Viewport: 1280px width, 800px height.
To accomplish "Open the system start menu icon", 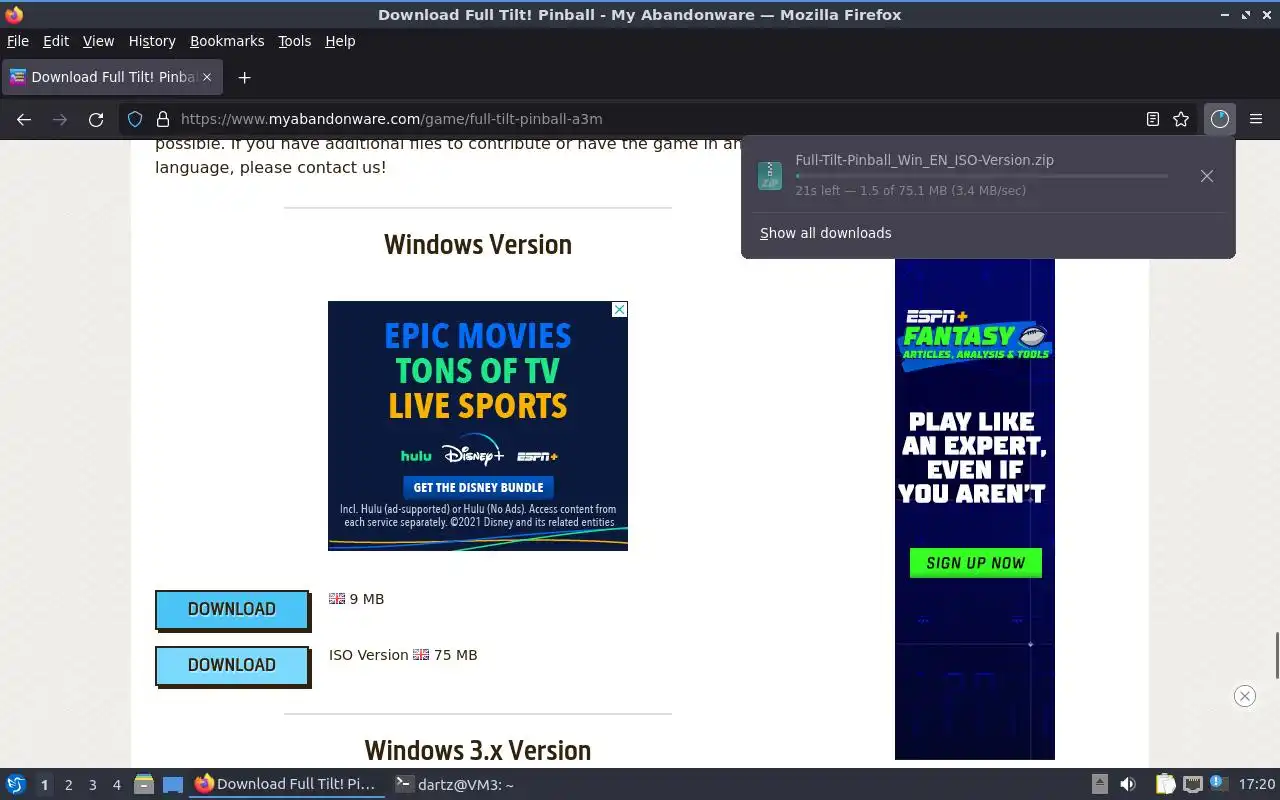I will pos(15,784).
